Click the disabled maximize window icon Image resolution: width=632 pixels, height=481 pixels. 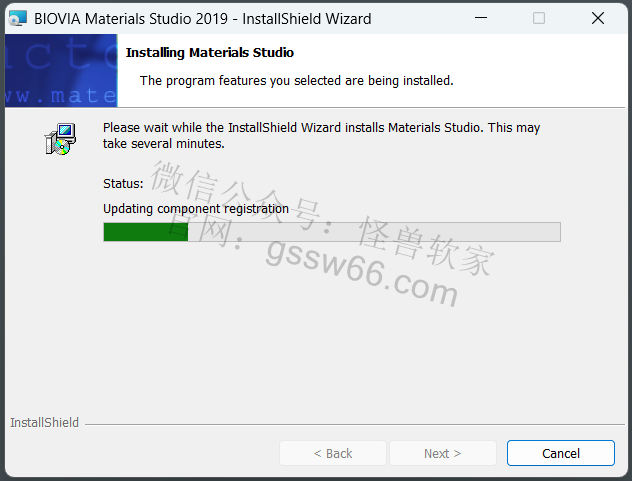tap(539, 18)
